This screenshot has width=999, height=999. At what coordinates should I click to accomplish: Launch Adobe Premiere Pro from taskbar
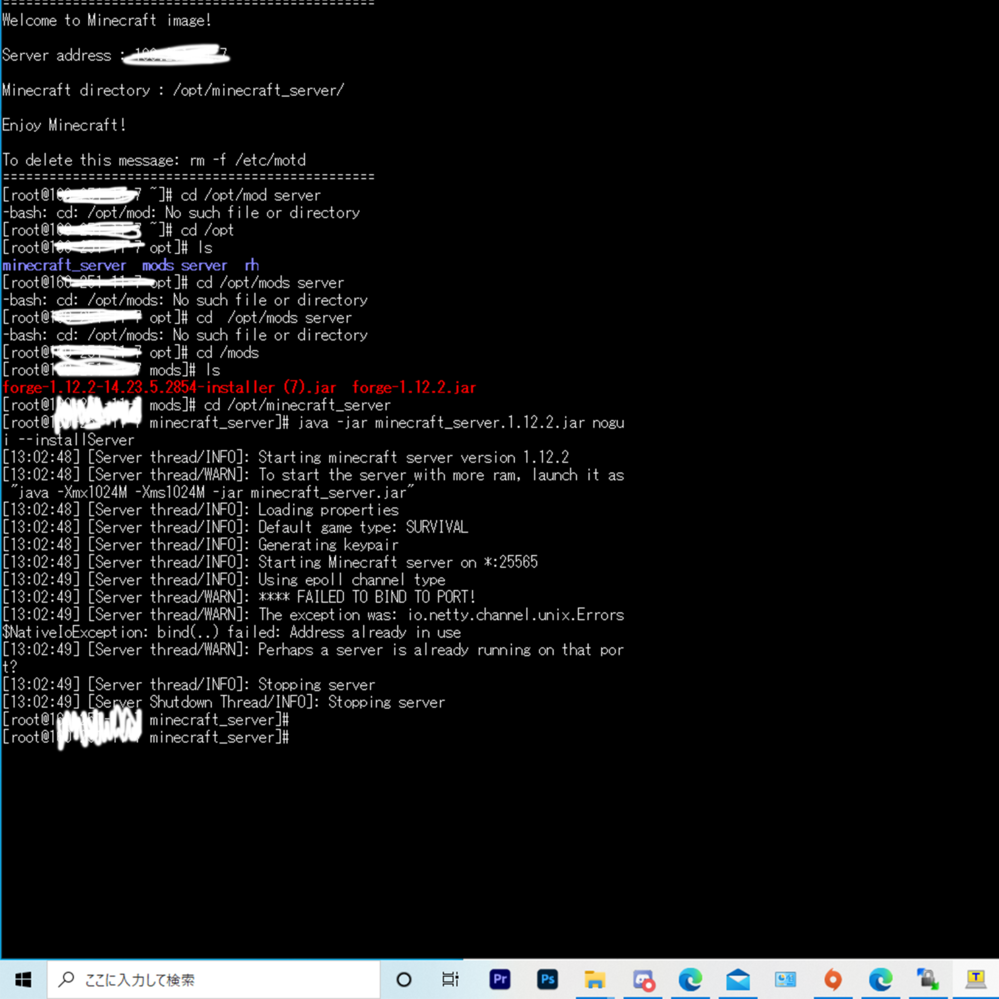tap(500, 979)
